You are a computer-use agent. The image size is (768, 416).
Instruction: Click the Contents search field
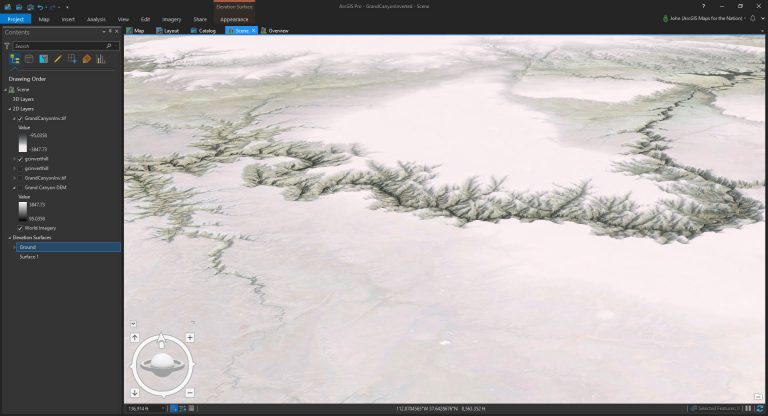pyautogui.click(x=60, y=46)
